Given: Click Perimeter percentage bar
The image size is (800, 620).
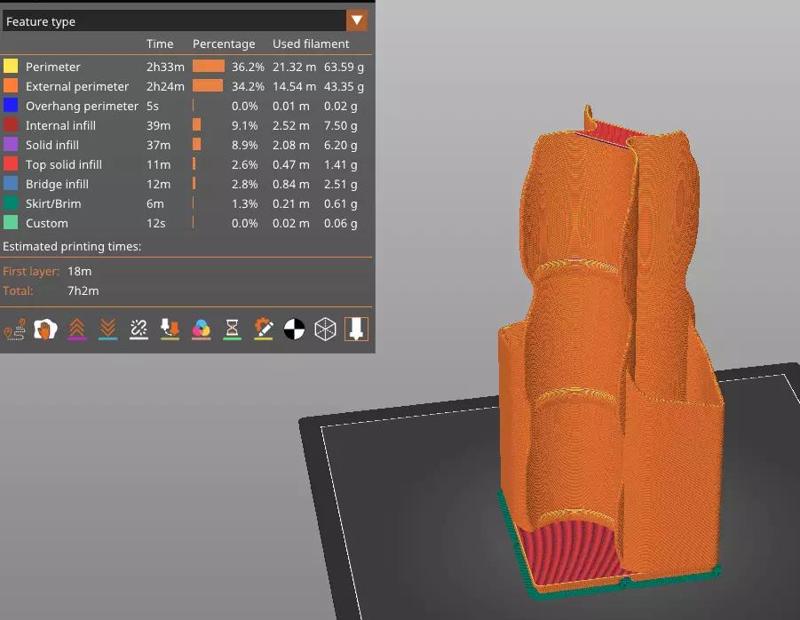Looking at the screenshot, I should [208, 66].
